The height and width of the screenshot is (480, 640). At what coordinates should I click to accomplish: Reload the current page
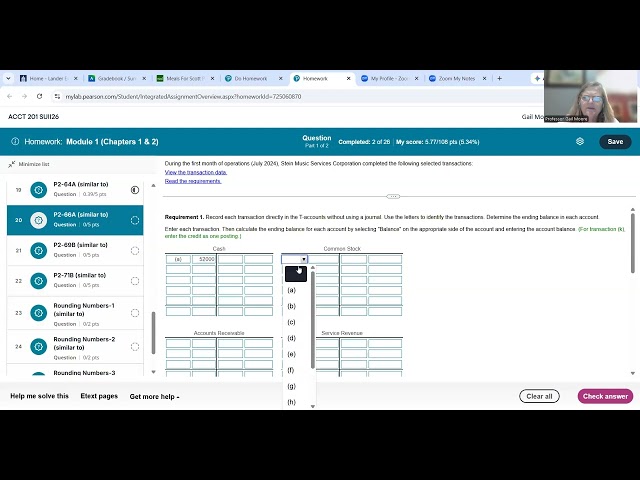(39, 96)
